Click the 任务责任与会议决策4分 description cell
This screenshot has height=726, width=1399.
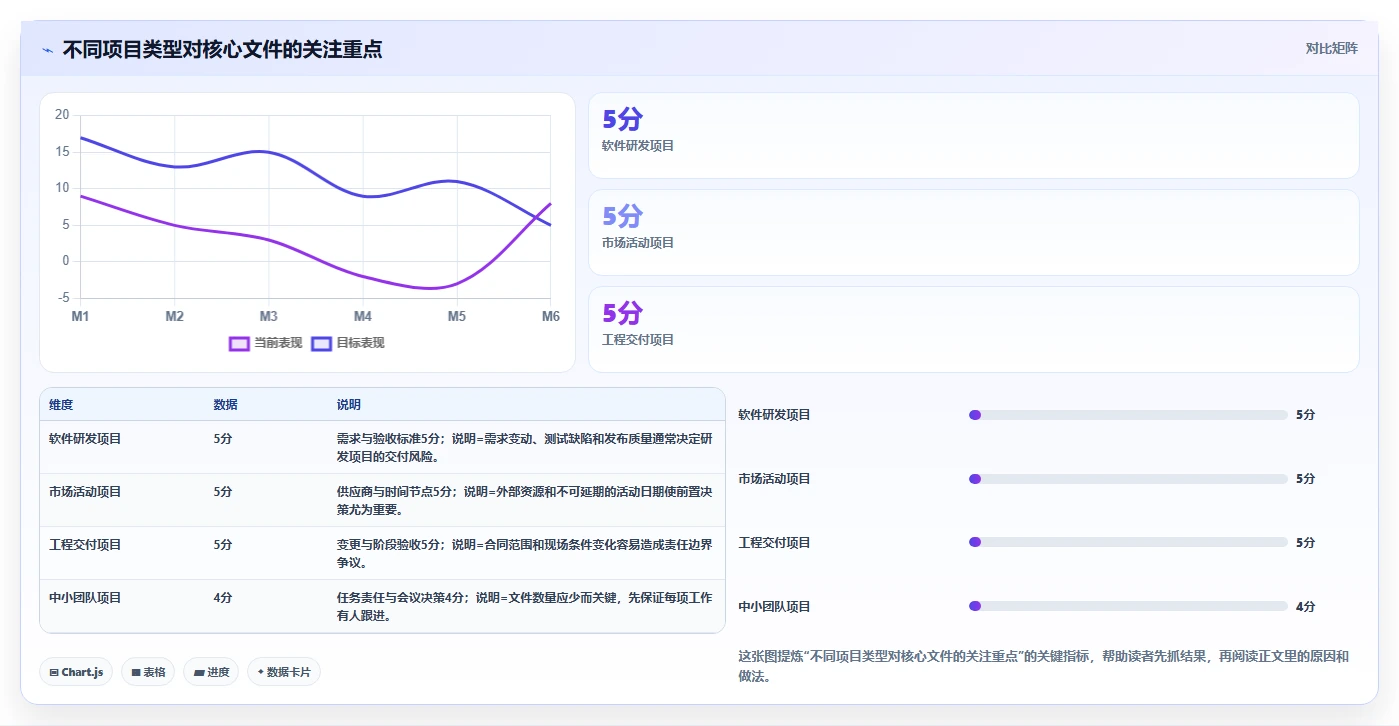click(525, 607)
